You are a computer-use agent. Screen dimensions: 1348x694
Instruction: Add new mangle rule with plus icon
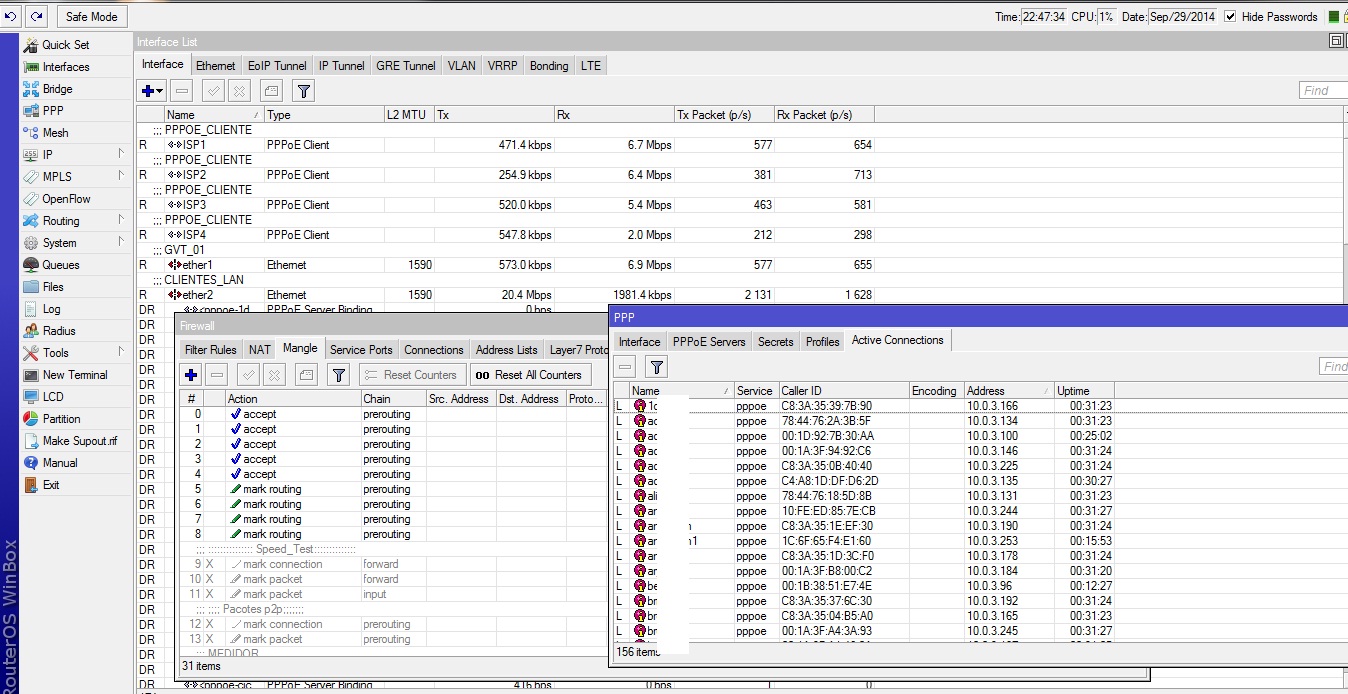point(191,375)
